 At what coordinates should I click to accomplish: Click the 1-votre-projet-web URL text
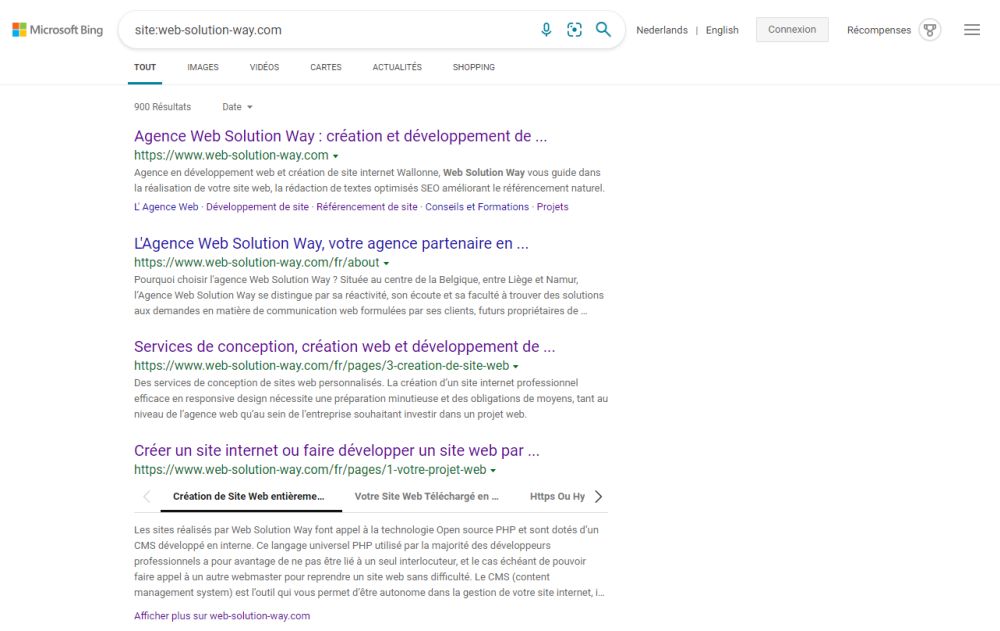coord(310,470)
